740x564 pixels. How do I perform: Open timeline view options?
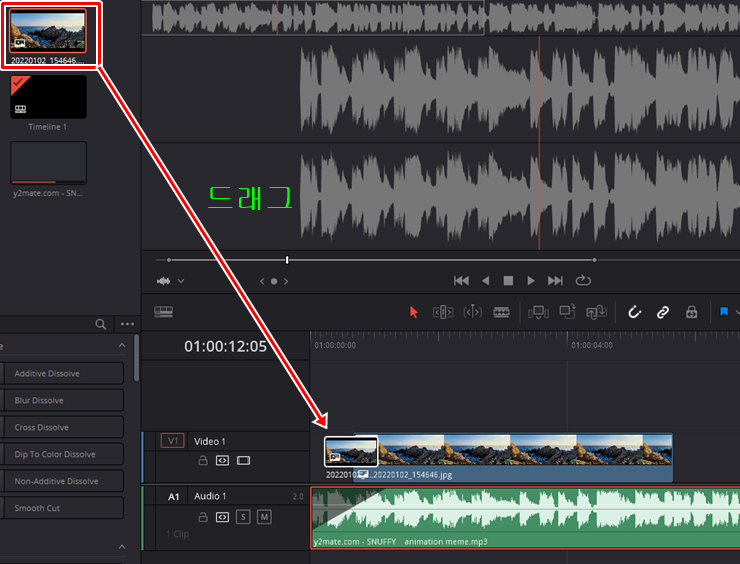tap(163, 311)
